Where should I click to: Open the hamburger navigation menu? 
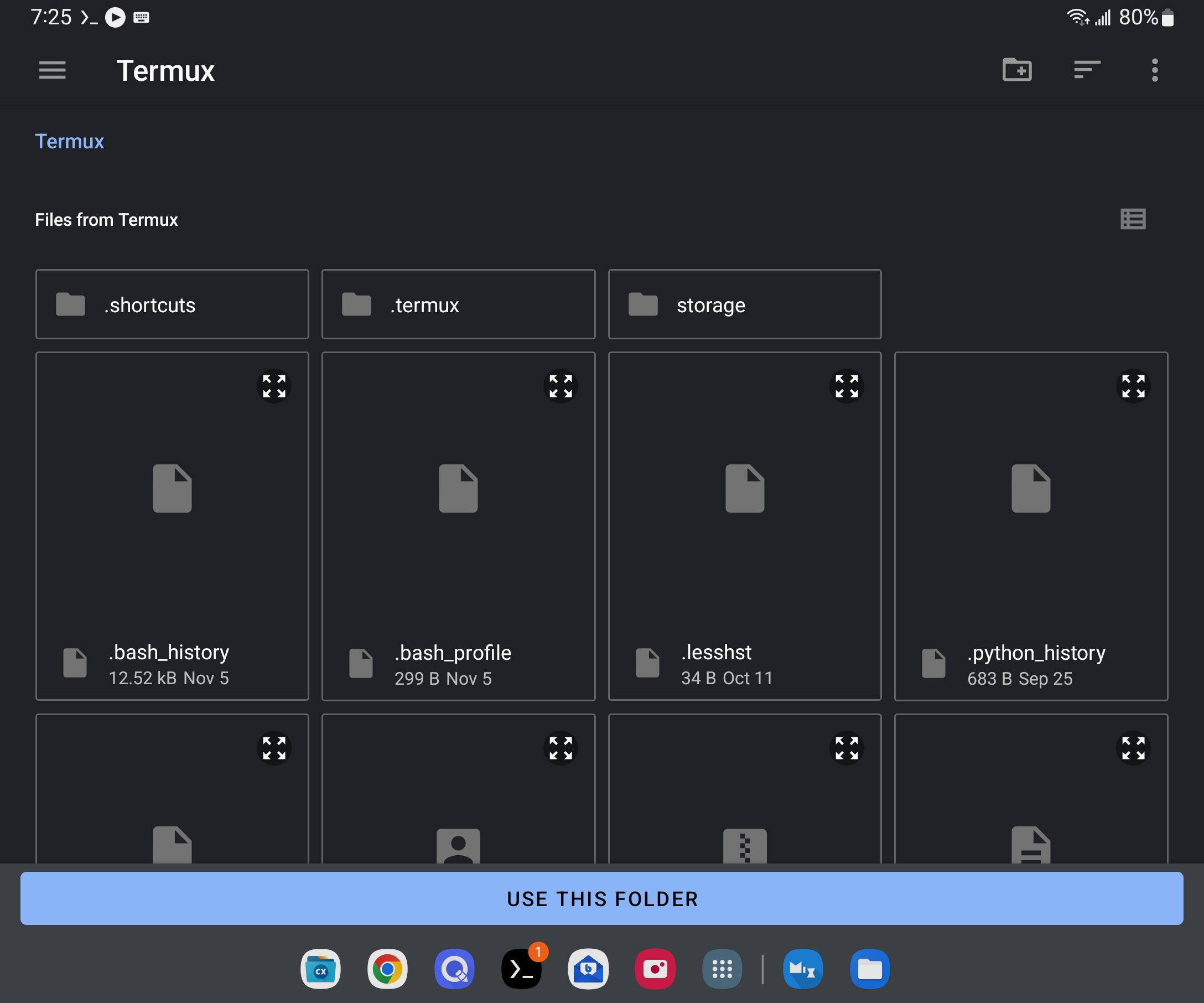(52, 70)
